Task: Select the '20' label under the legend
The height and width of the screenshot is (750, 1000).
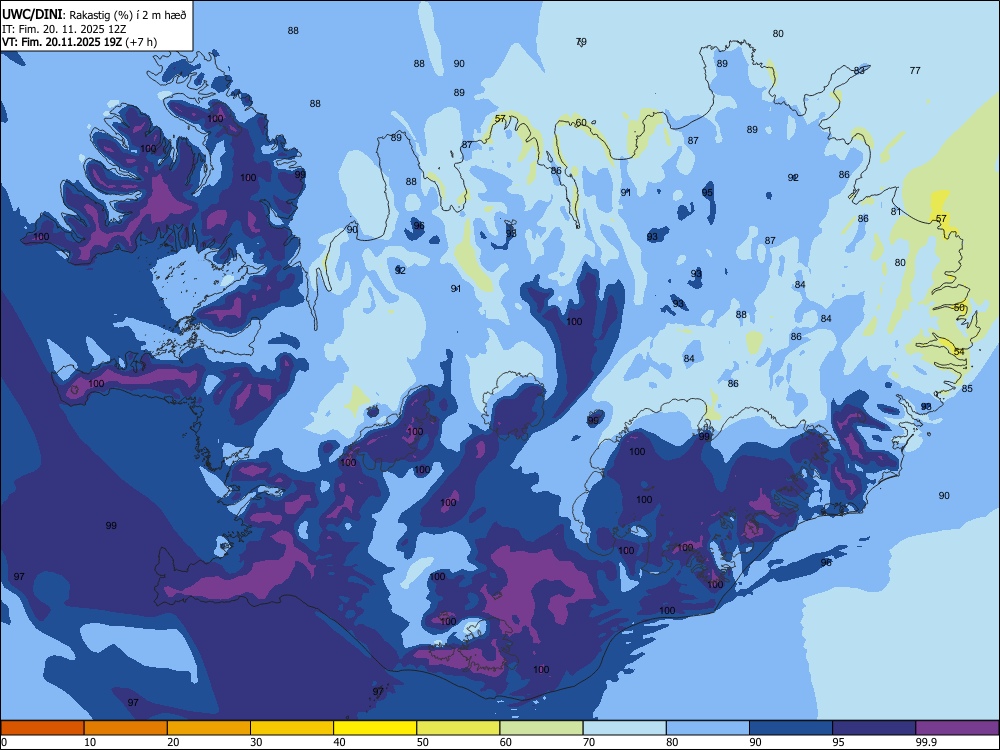Action: 173,742
